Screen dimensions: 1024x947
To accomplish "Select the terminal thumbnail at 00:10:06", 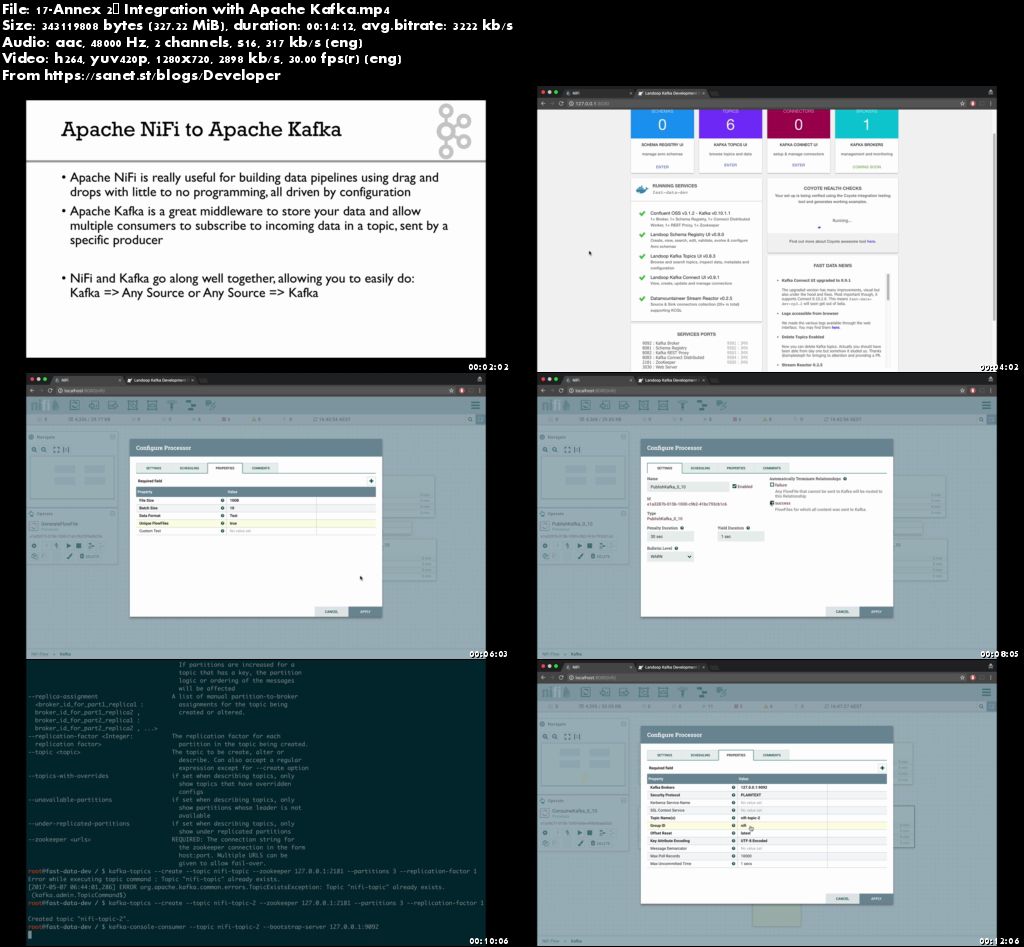I will tap(256, 803).
